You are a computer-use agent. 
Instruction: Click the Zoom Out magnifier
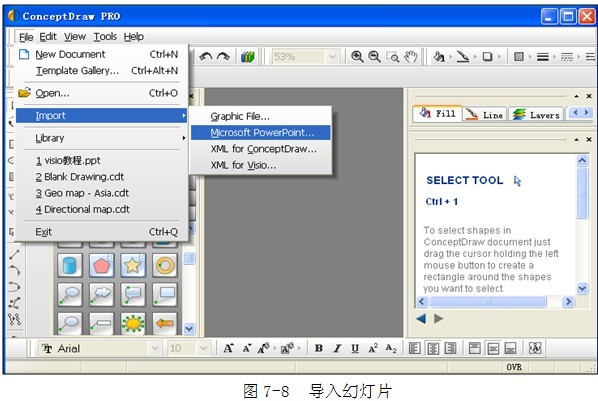(x=375, y=57)
